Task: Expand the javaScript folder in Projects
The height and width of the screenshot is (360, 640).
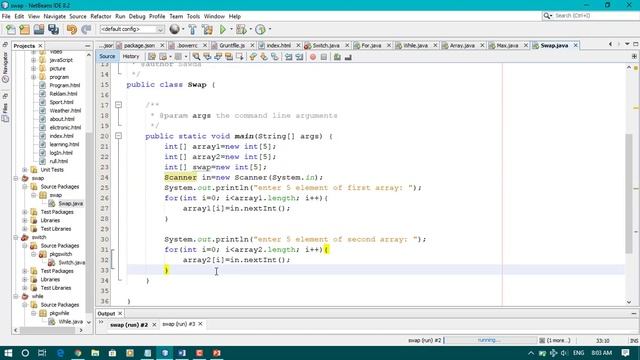Action: coord(33,60)
